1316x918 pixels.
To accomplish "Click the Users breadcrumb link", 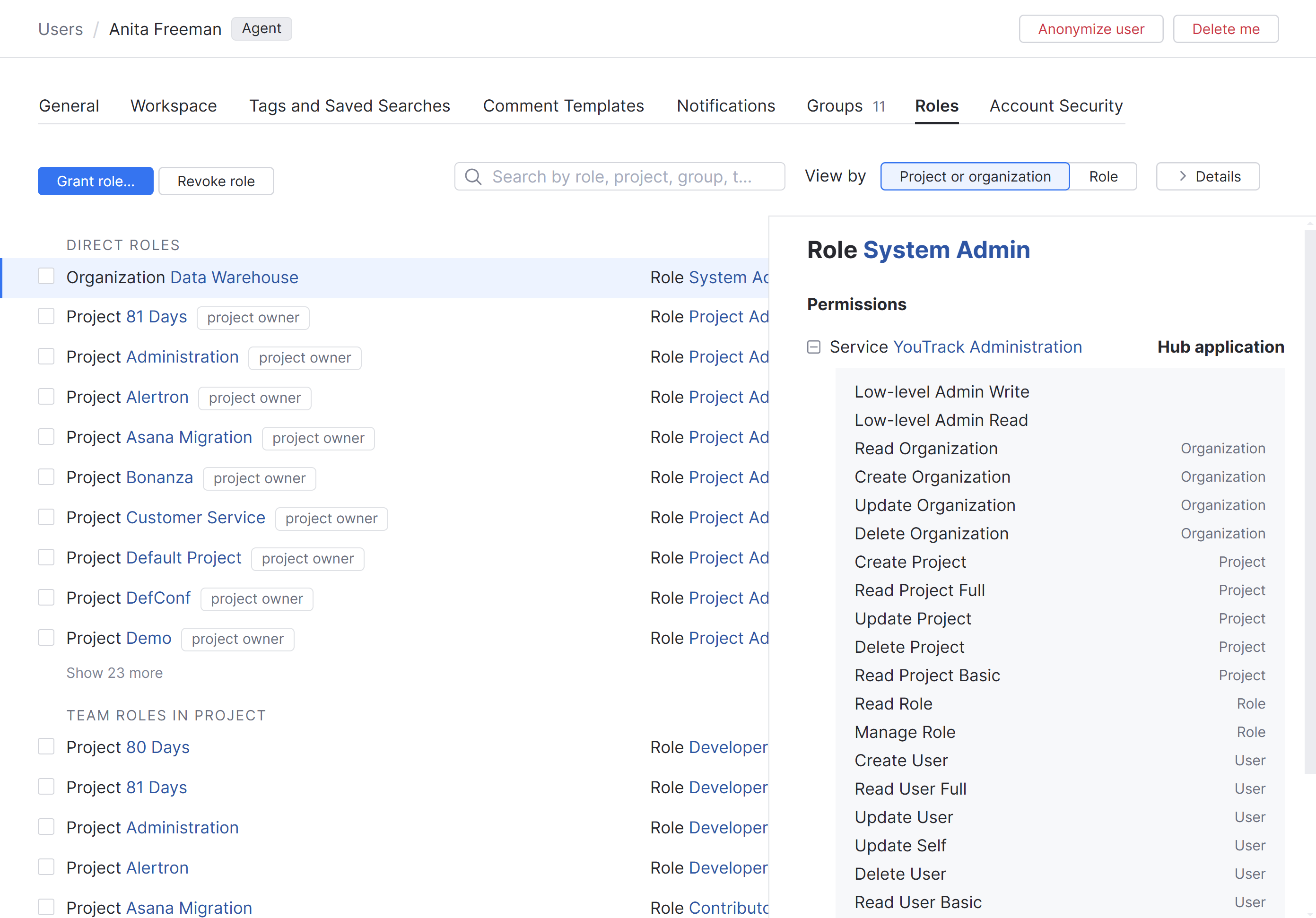I will [60, 29].
